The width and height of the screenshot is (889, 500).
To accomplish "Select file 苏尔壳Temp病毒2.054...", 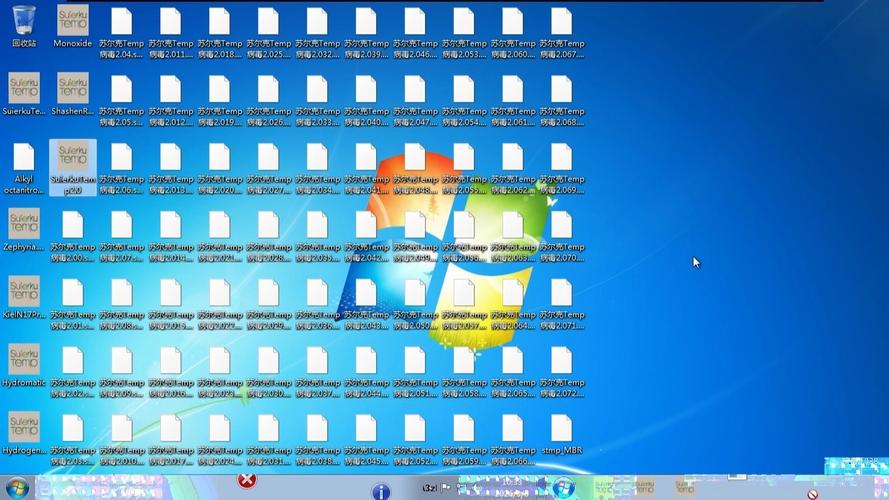I will click(464, 100).
